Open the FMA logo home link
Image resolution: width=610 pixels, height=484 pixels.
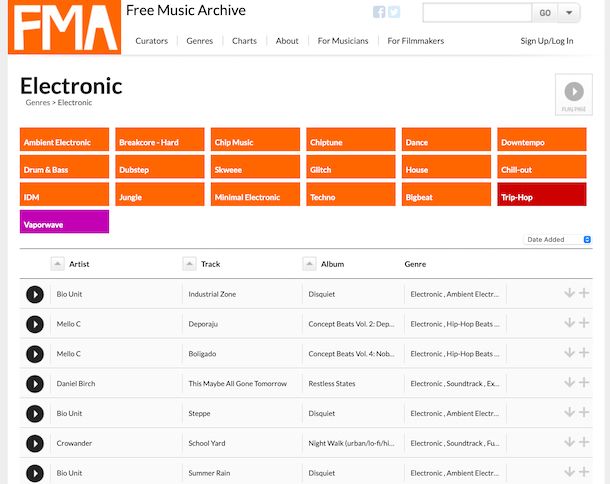point(64,26)
